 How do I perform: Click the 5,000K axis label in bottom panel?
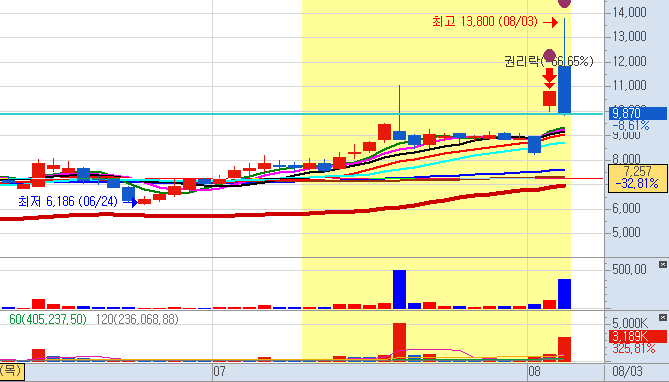pos(630,323)
